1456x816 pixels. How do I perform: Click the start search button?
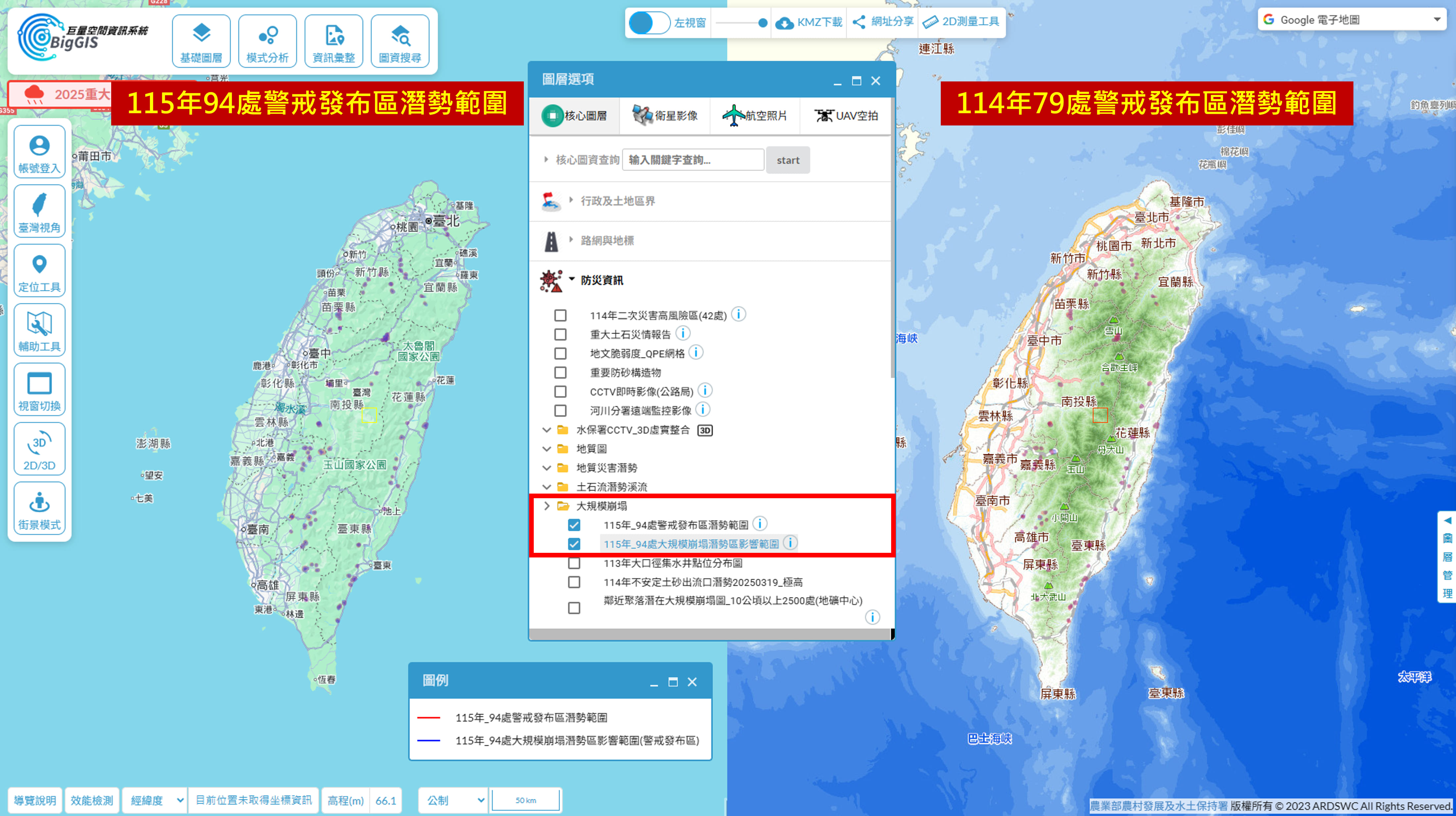pos(788,160)
